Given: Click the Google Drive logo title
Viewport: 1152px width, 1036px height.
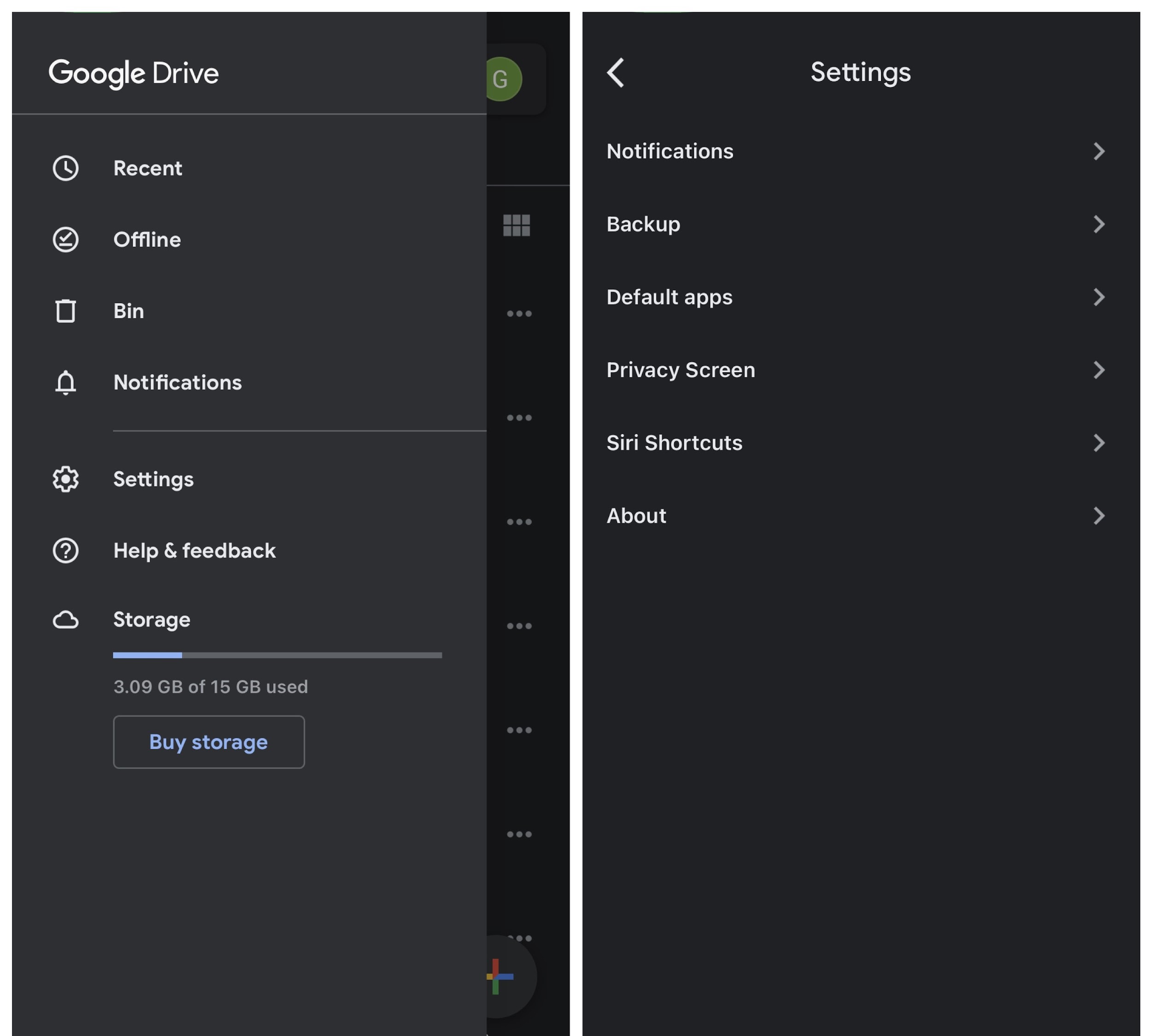Looking at the screenshot, I should (134, 74).
